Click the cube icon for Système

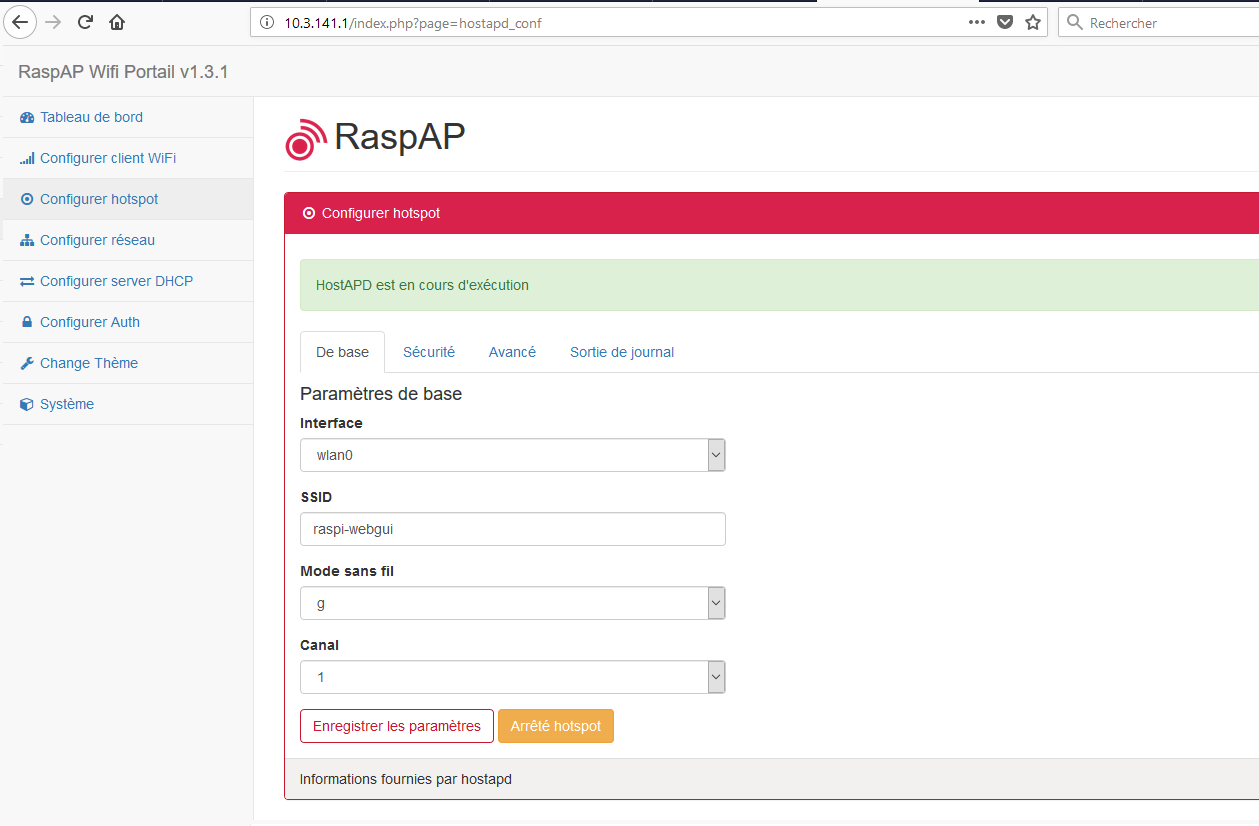click(27, 404)
